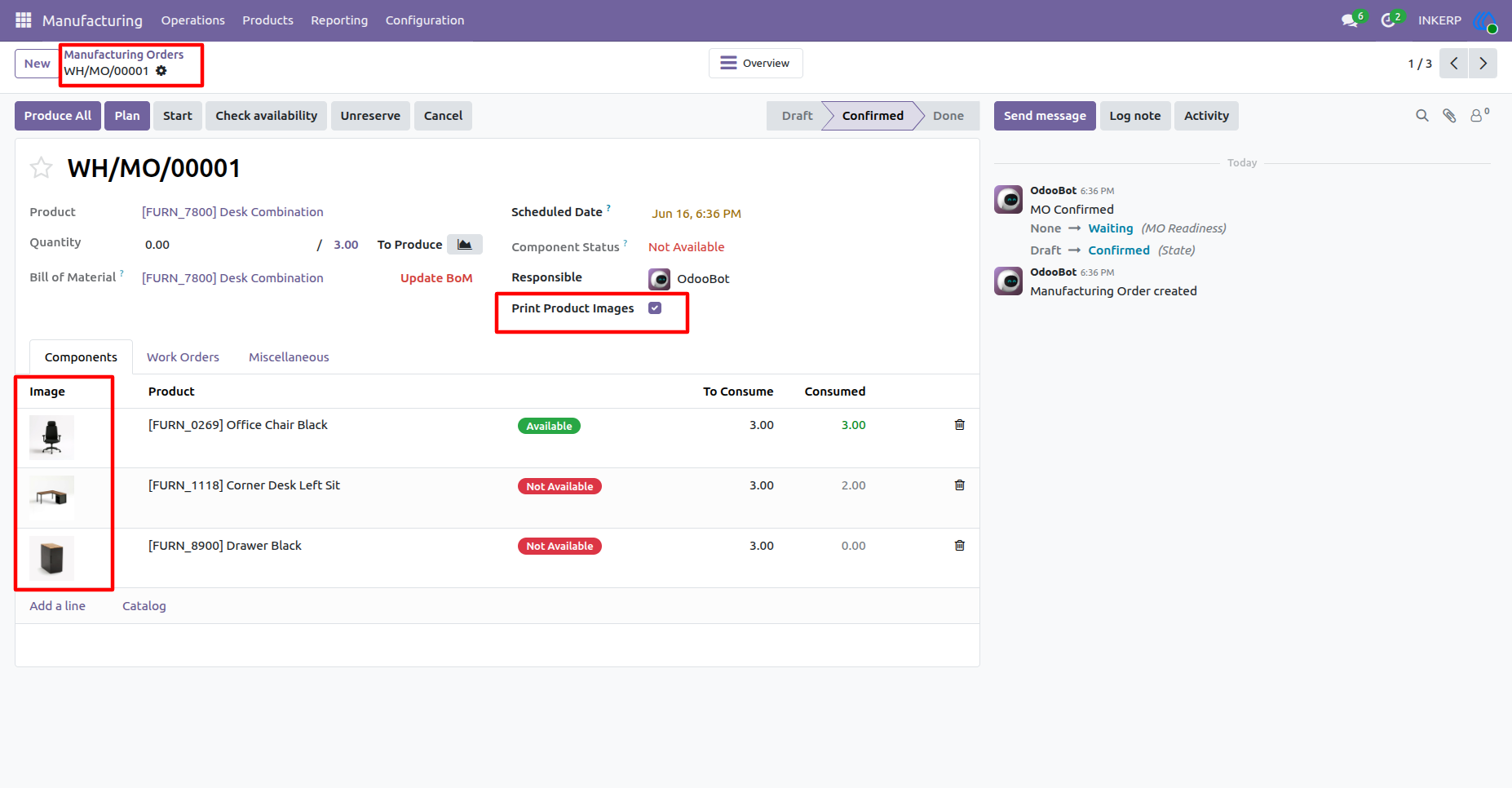Open the Reporting menu
This screenshot has height=788, width=1512.
tap(339, 20)
